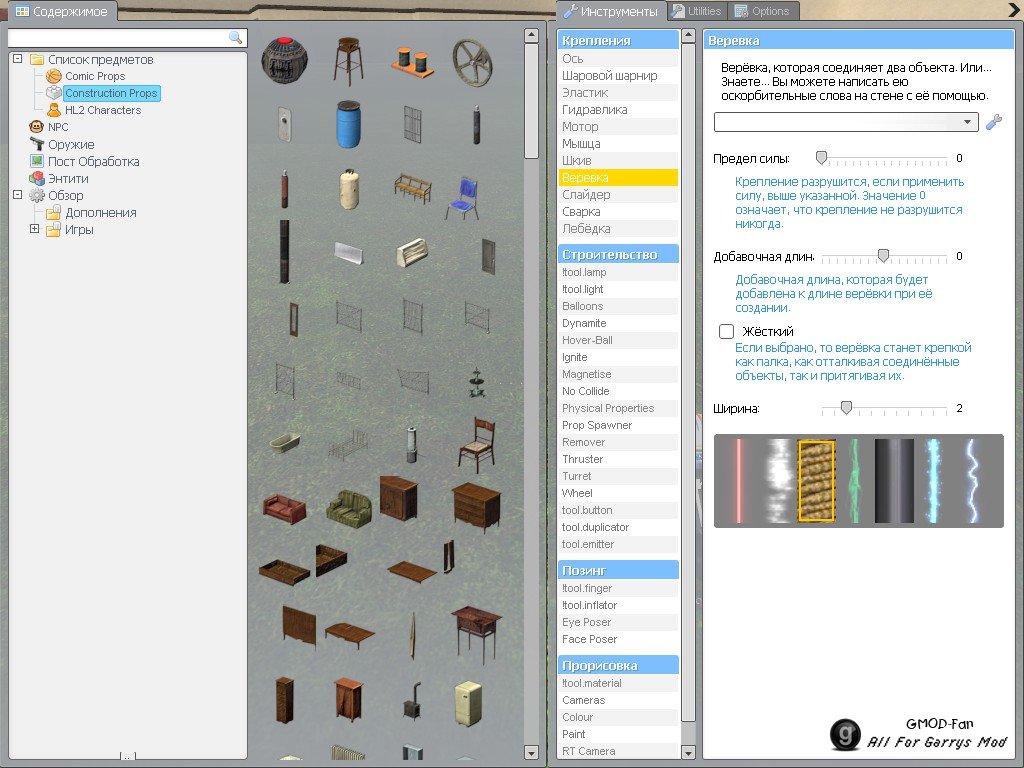Viewport: 1024px width, 768px height.
Task: Click the tool list scroll-up arrow
Action: click(x=688, y=37)
